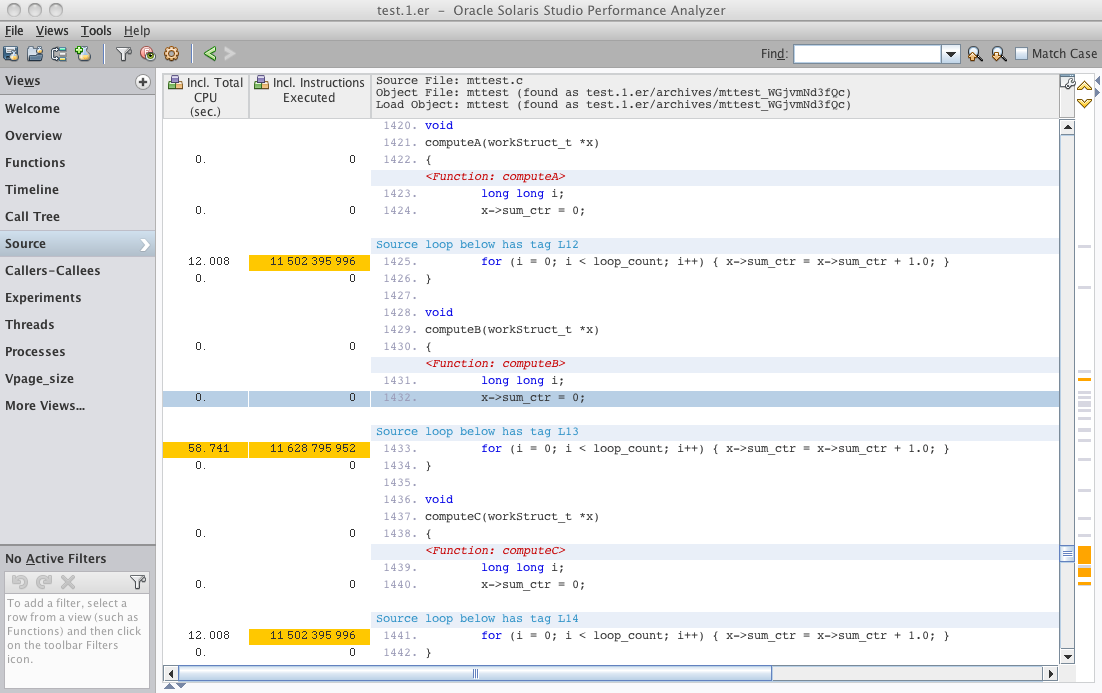Click the Find Next magnifier icon

(998, 54)
